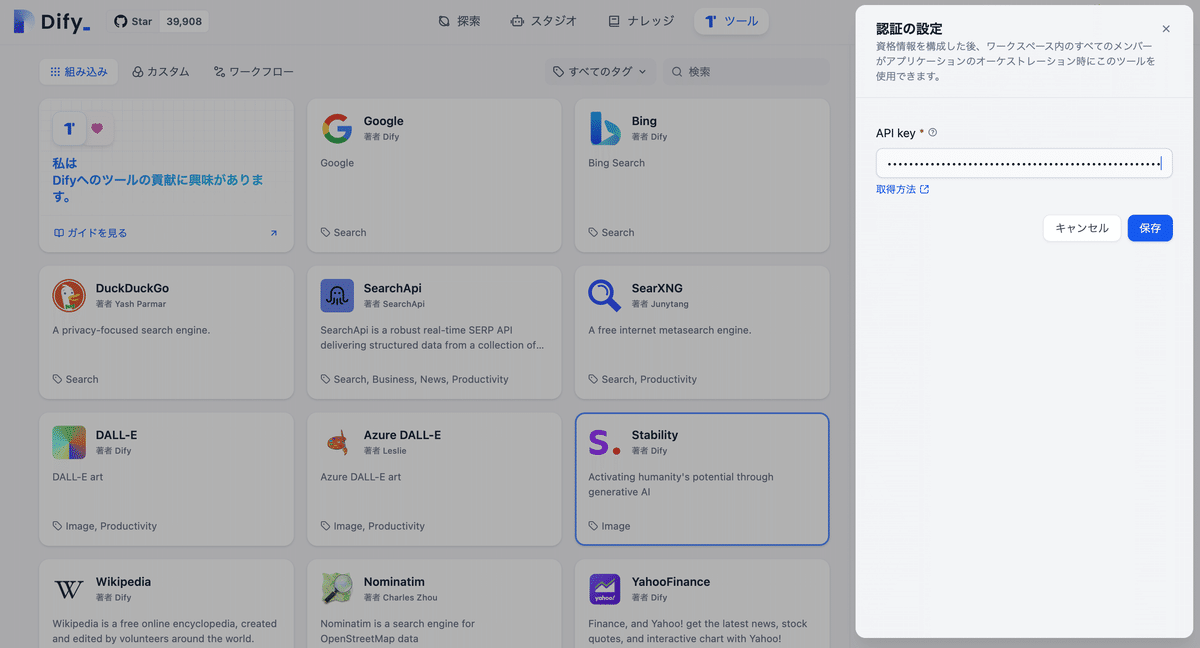Click Azure DALL-E palette icon
This screenshot has height=648, width=1200.
[x=337, y=442]
